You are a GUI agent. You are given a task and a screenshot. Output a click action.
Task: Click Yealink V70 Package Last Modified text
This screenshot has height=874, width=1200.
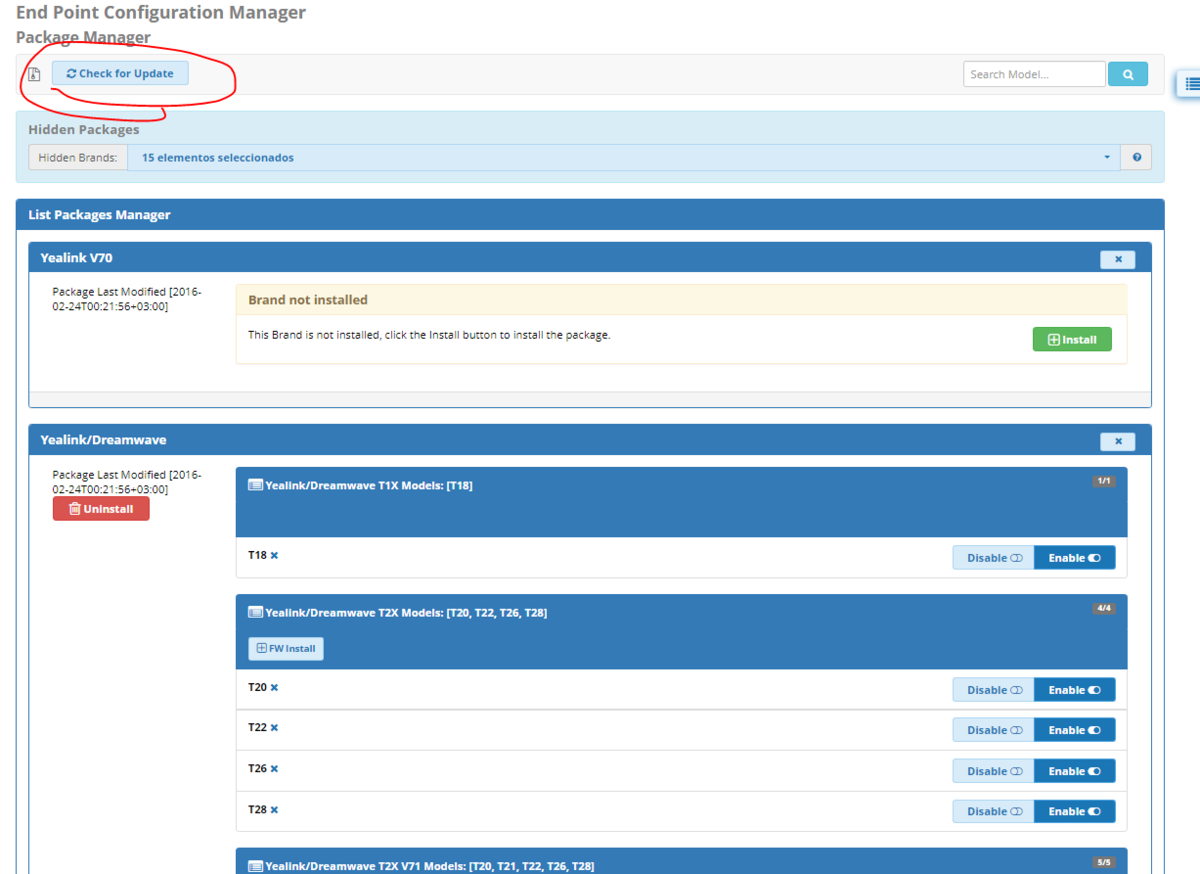127,299
